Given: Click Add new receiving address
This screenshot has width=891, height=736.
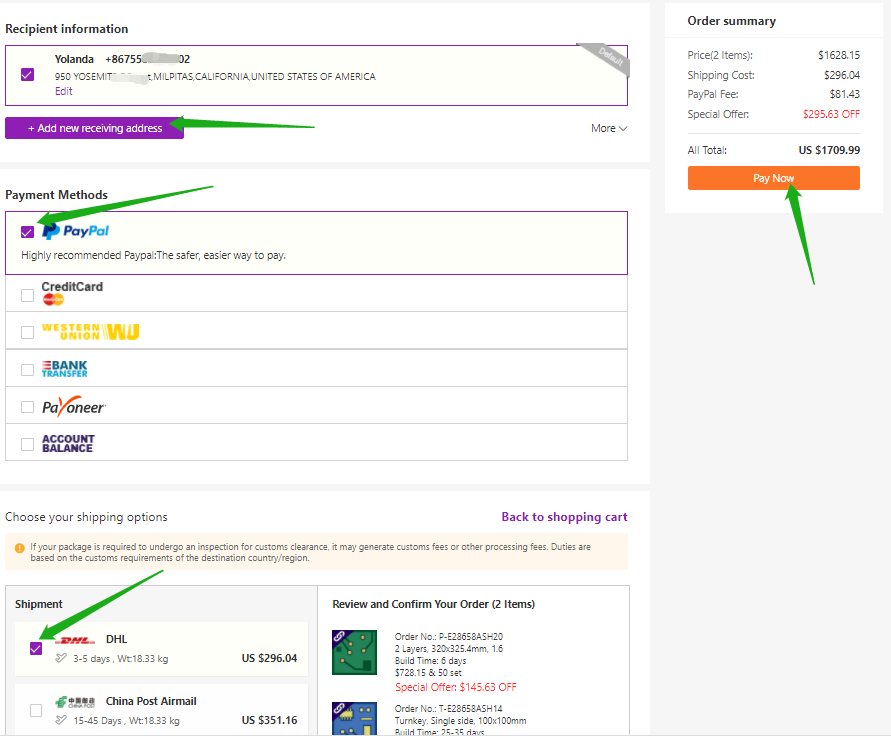Looking at the screenshot, I should tap(94, 128).
